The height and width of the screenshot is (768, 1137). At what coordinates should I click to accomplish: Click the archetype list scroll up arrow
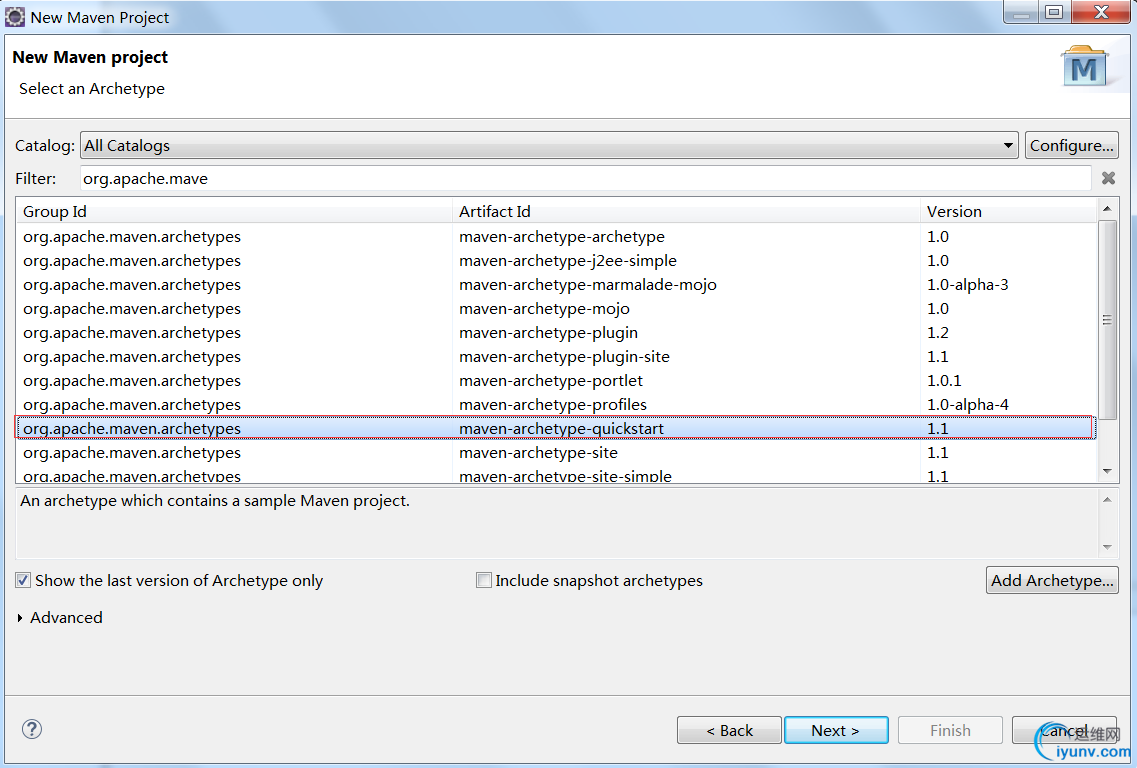[1107, 209]
